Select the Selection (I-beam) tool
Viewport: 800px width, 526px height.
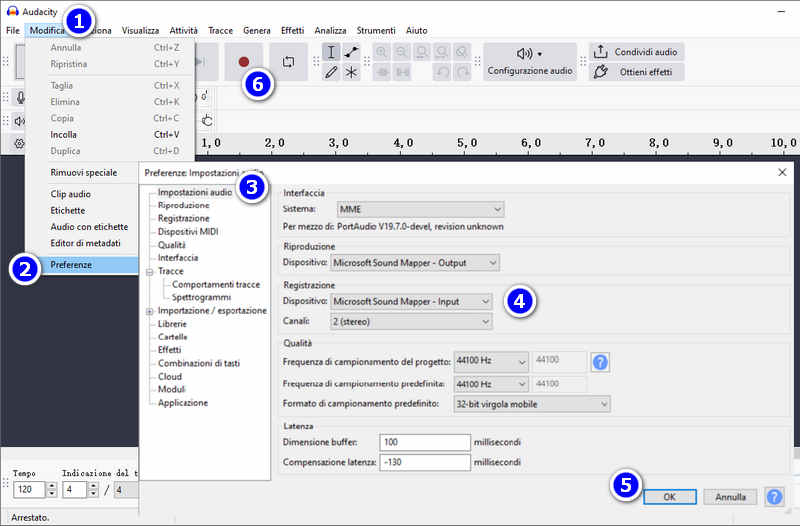(331, 52)
